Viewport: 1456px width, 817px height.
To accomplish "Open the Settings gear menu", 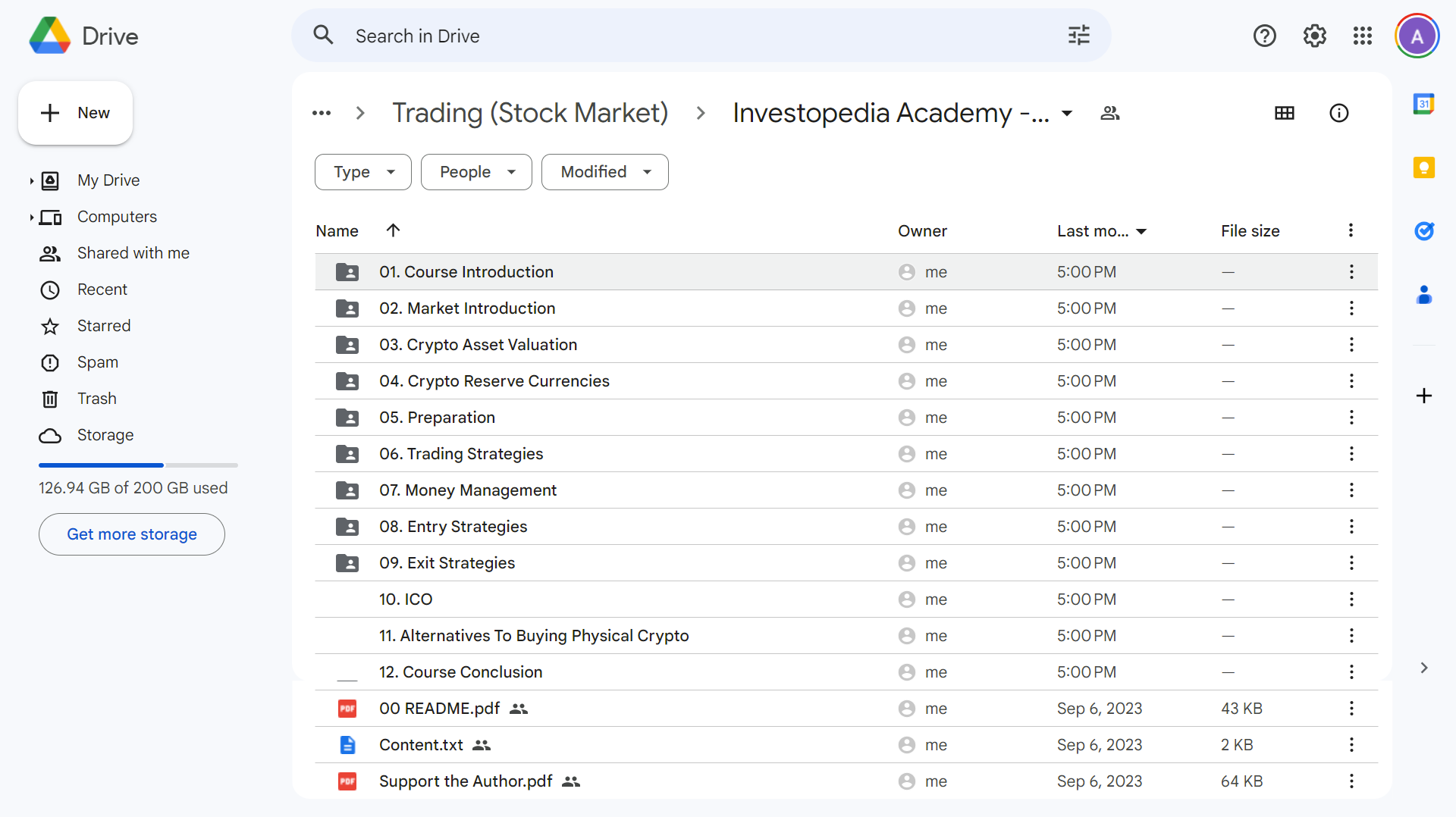I will pos(1314,36).
